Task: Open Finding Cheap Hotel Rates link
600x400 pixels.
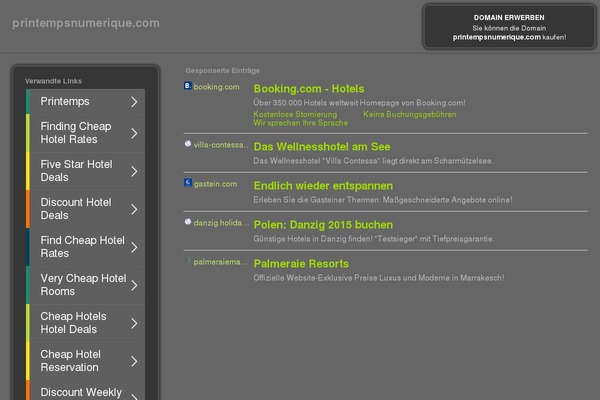Action: pos(85,133)
